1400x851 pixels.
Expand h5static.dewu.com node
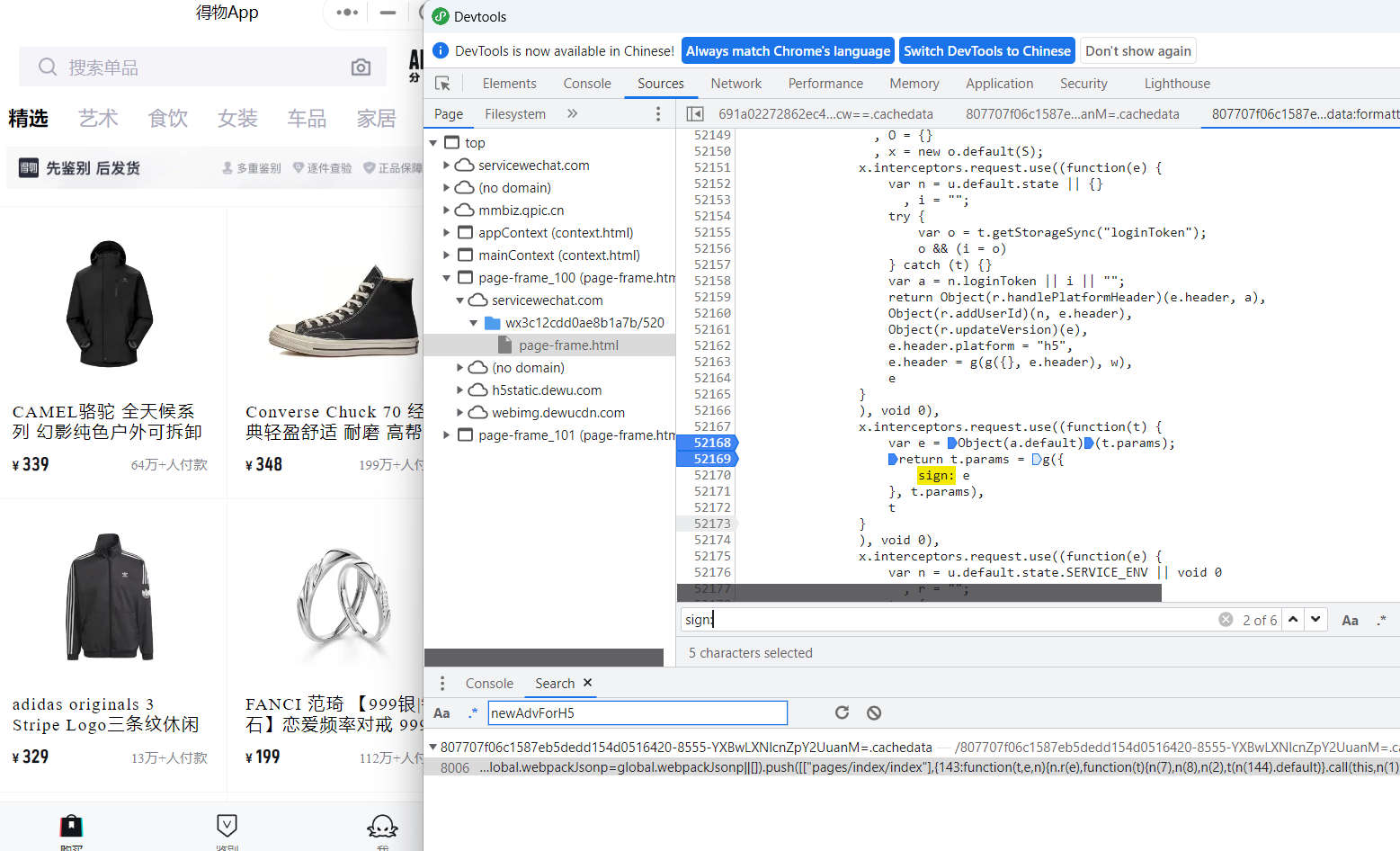[x=459, y=390]
